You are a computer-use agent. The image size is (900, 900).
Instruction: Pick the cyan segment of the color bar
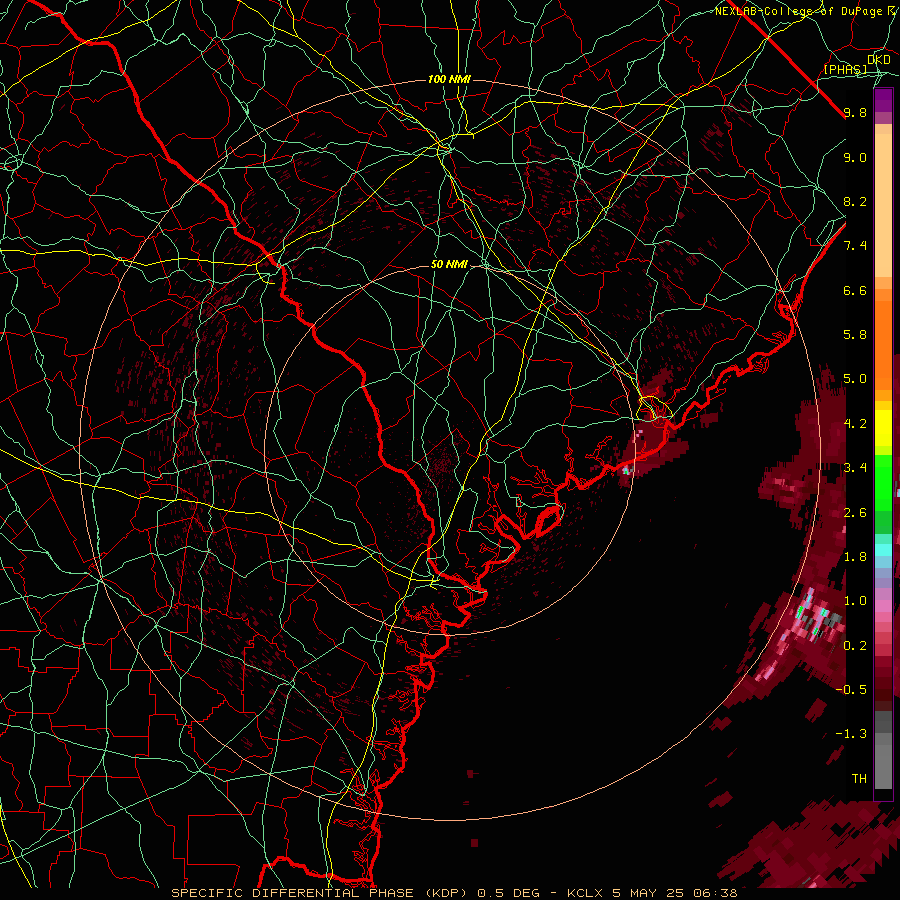point(883,550)
